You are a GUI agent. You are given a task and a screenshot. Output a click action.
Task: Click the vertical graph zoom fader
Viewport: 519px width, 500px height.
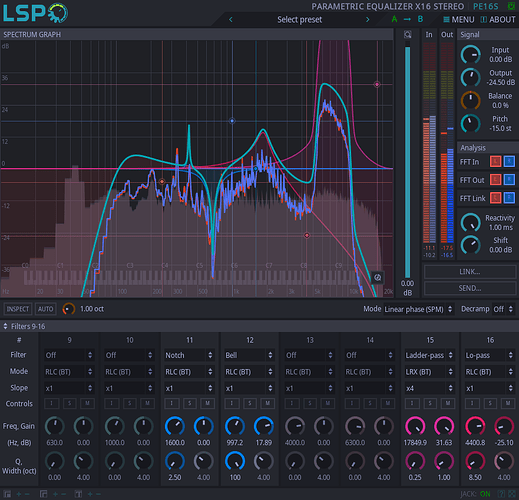click(407, 162)
